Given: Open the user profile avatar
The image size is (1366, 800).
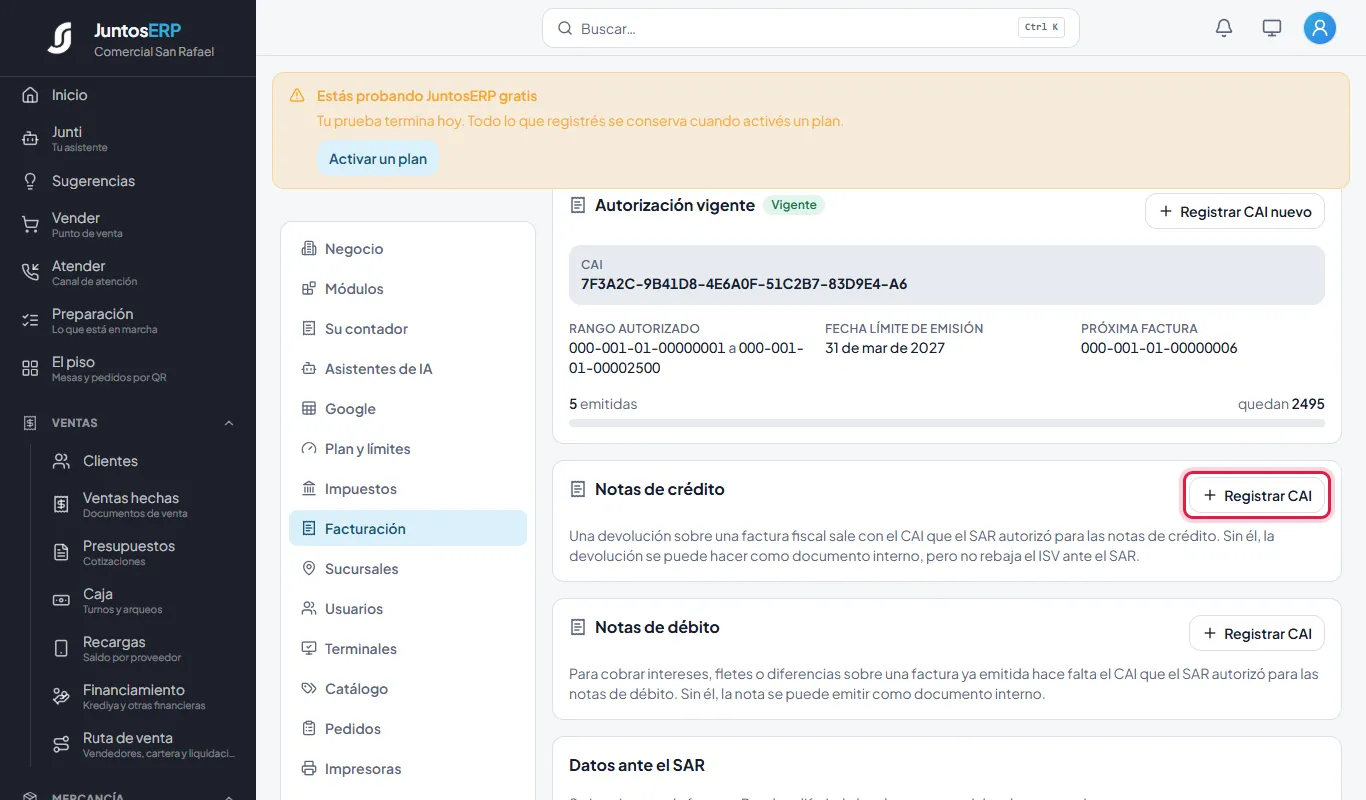Looking at the screenshot, I should (x=1320, y=28).
